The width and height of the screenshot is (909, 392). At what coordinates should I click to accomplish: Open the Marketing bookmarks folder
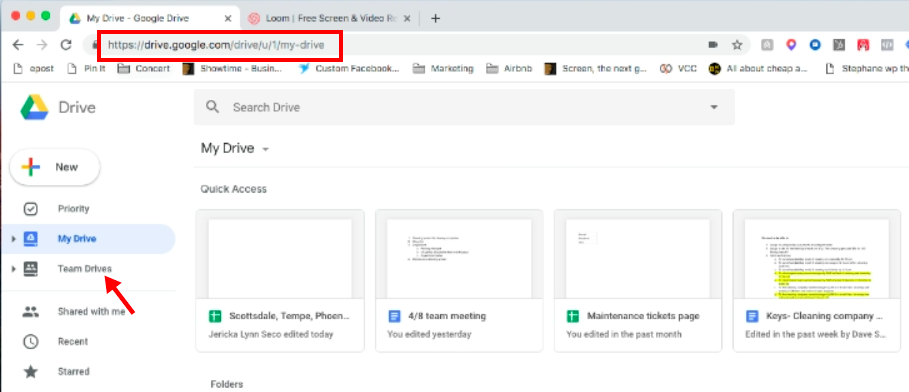[x=443, y=68]
